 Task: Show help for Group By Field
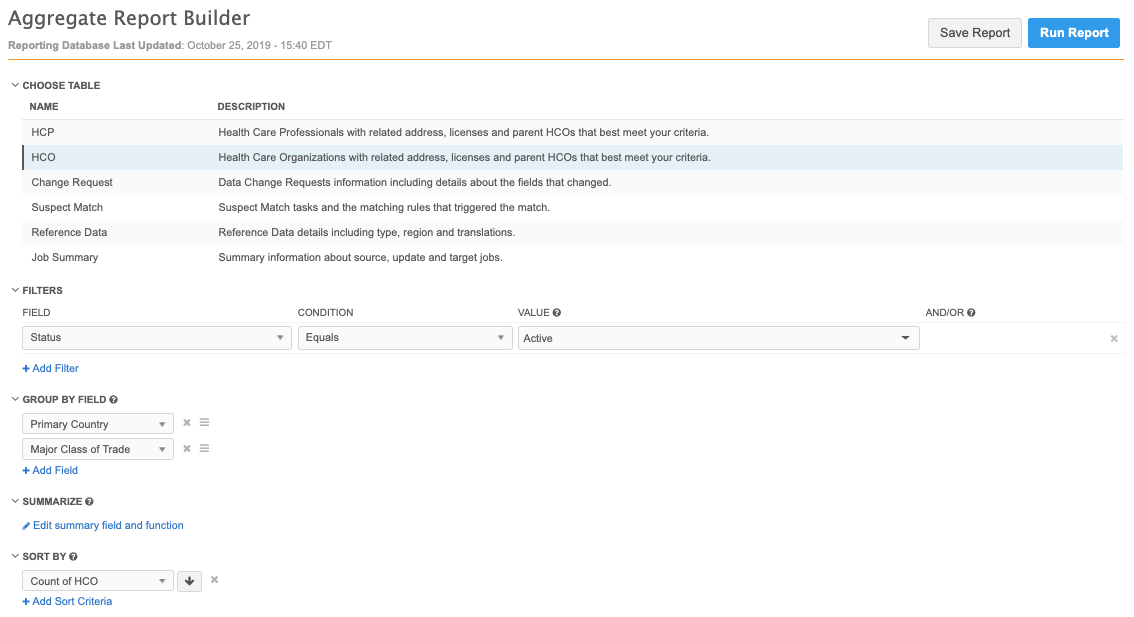coord(114,400)
